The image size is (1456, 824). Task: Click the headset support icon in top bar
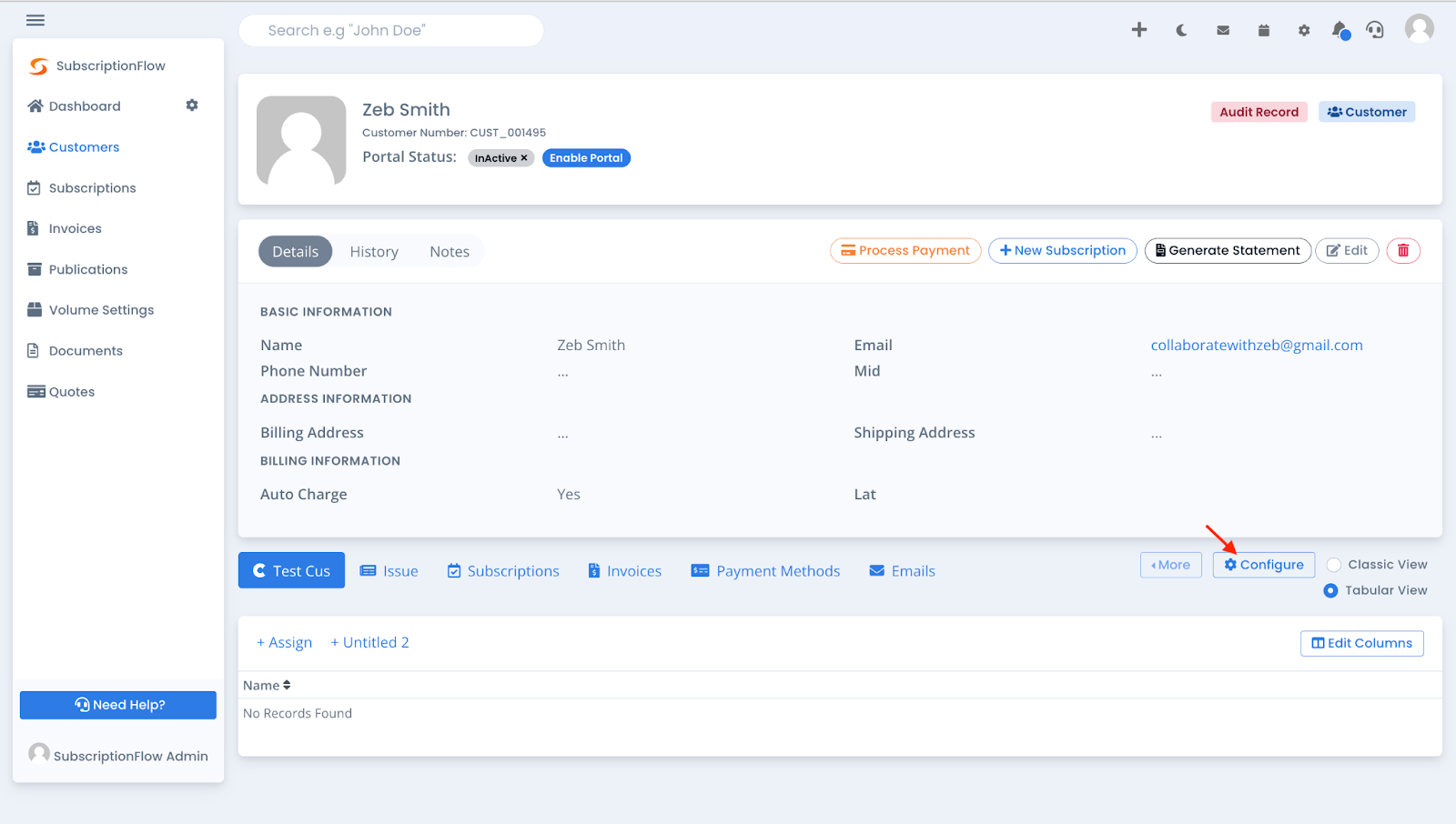(1375, 30)
